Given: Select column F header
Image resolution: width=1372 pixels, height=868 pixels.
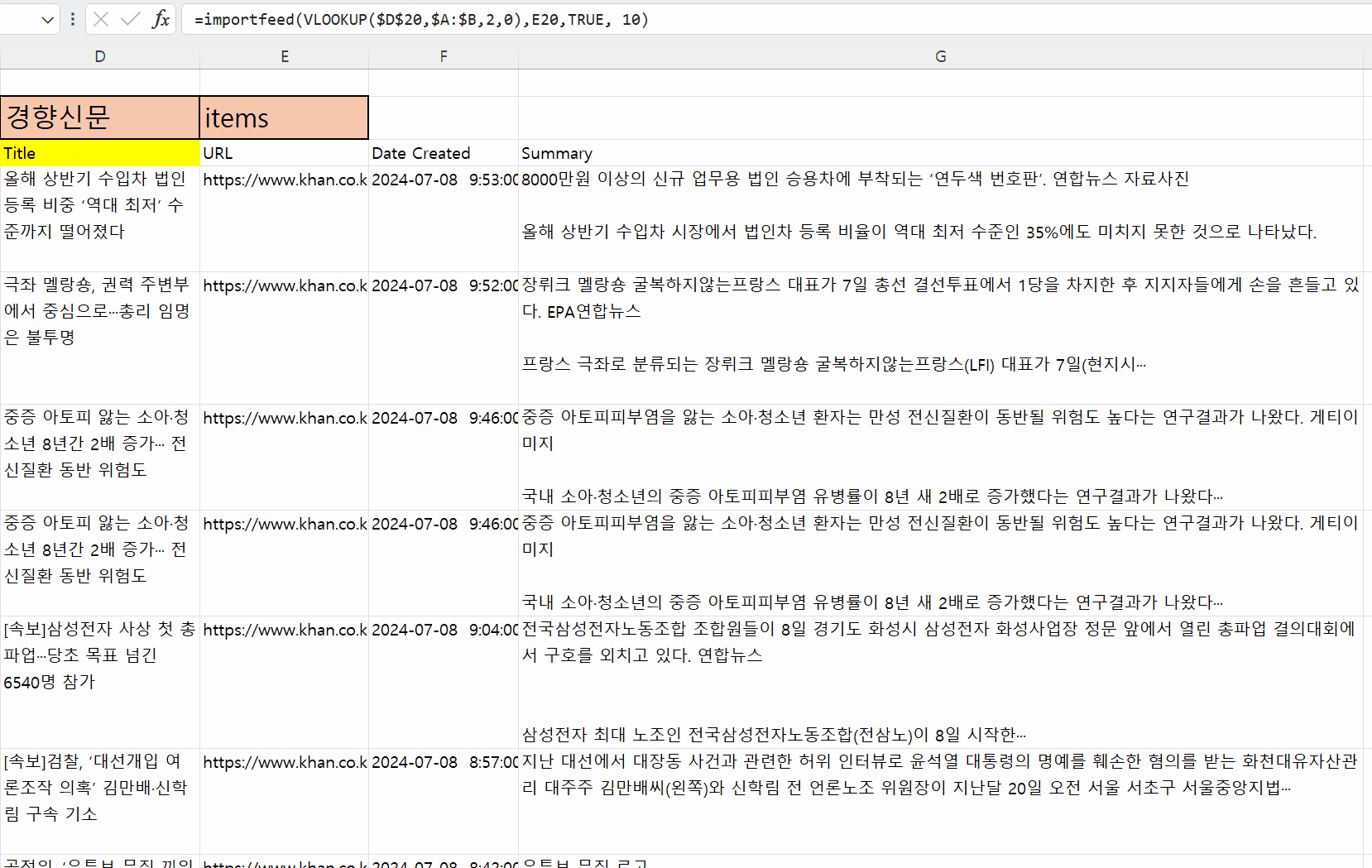Looking at the screenshot, I should pos(444,56).
